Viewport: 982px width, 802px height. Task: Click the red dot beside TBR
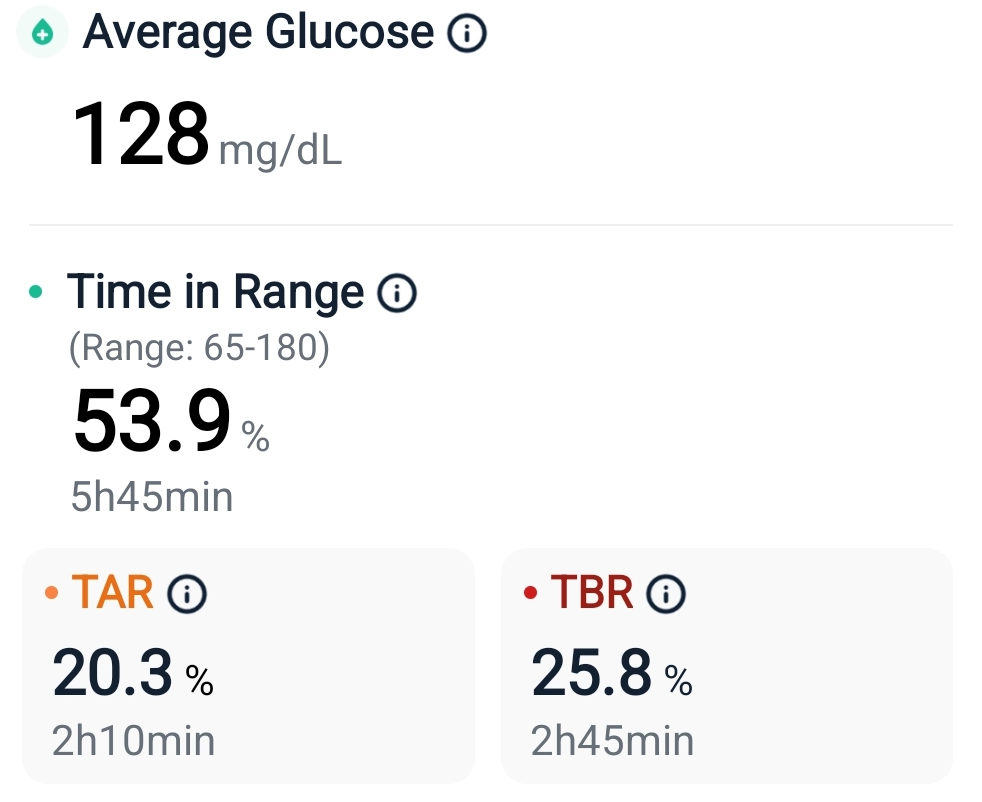530,594
